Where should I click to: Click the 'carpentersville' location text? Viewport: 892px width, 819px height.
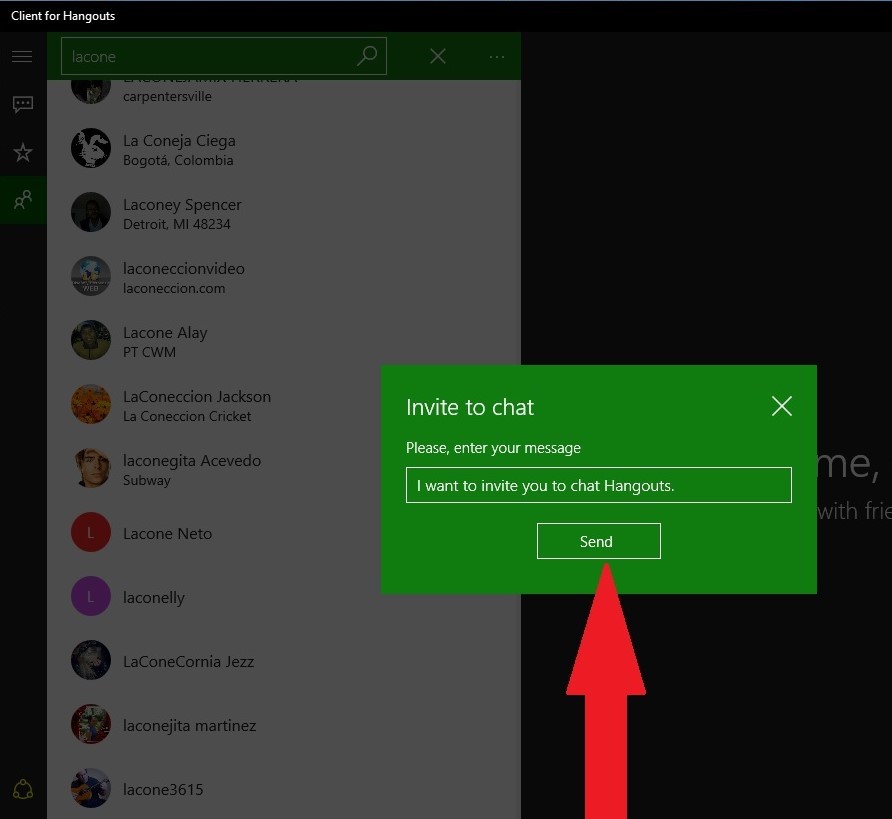coord(167,97)
